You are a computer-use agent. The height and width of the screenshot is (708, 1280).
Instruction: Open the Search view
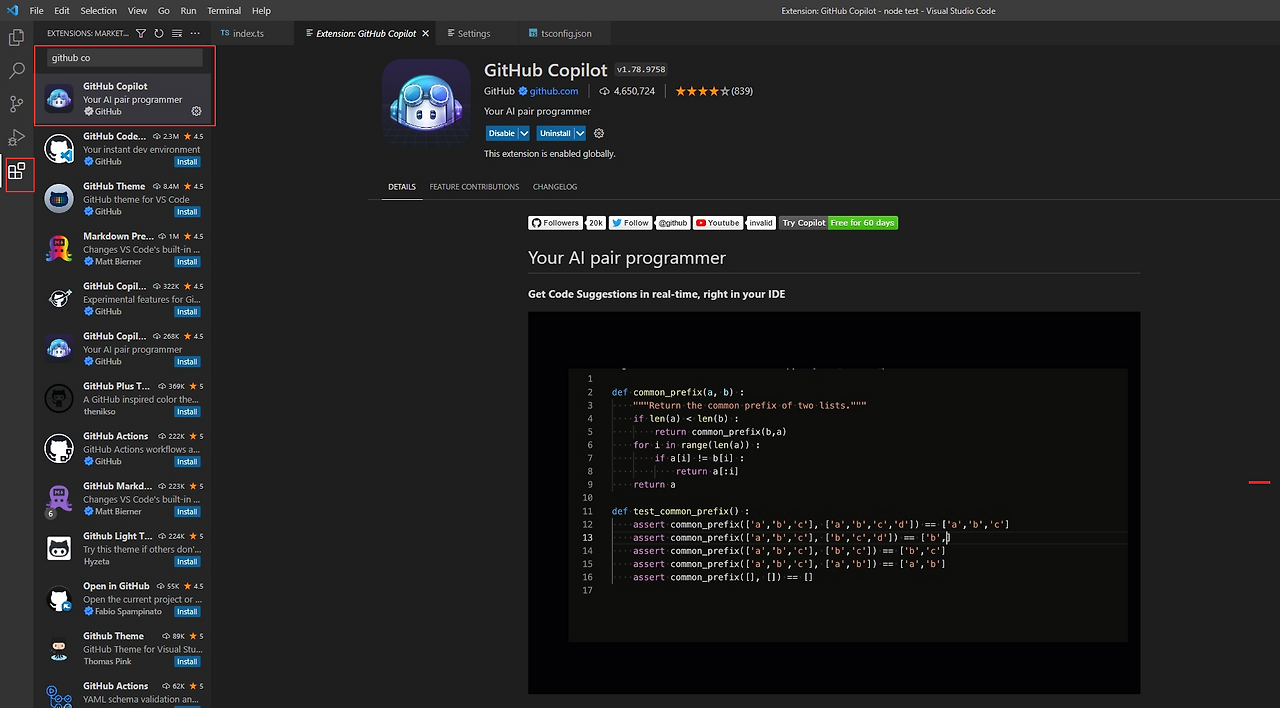15,70
